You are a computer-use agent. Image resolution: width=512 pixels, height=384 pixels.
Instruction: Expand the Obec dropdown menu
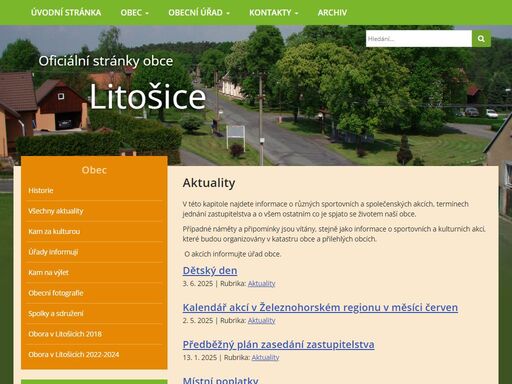(135, 13)
